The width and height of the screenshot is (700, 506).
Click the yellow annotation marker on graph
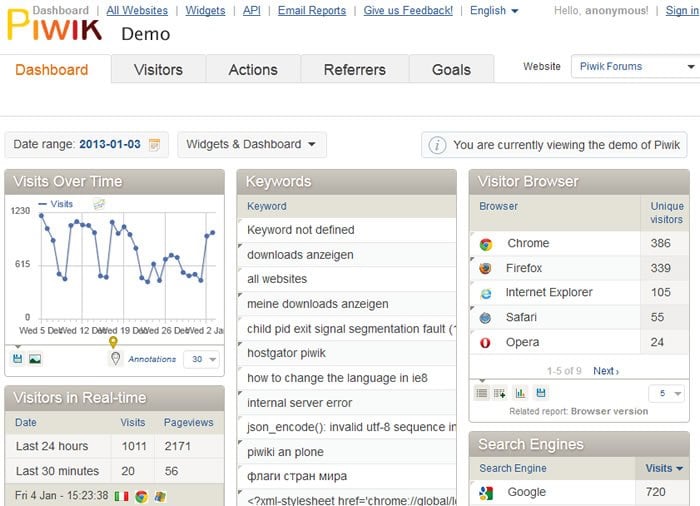[x=113, y=342]
